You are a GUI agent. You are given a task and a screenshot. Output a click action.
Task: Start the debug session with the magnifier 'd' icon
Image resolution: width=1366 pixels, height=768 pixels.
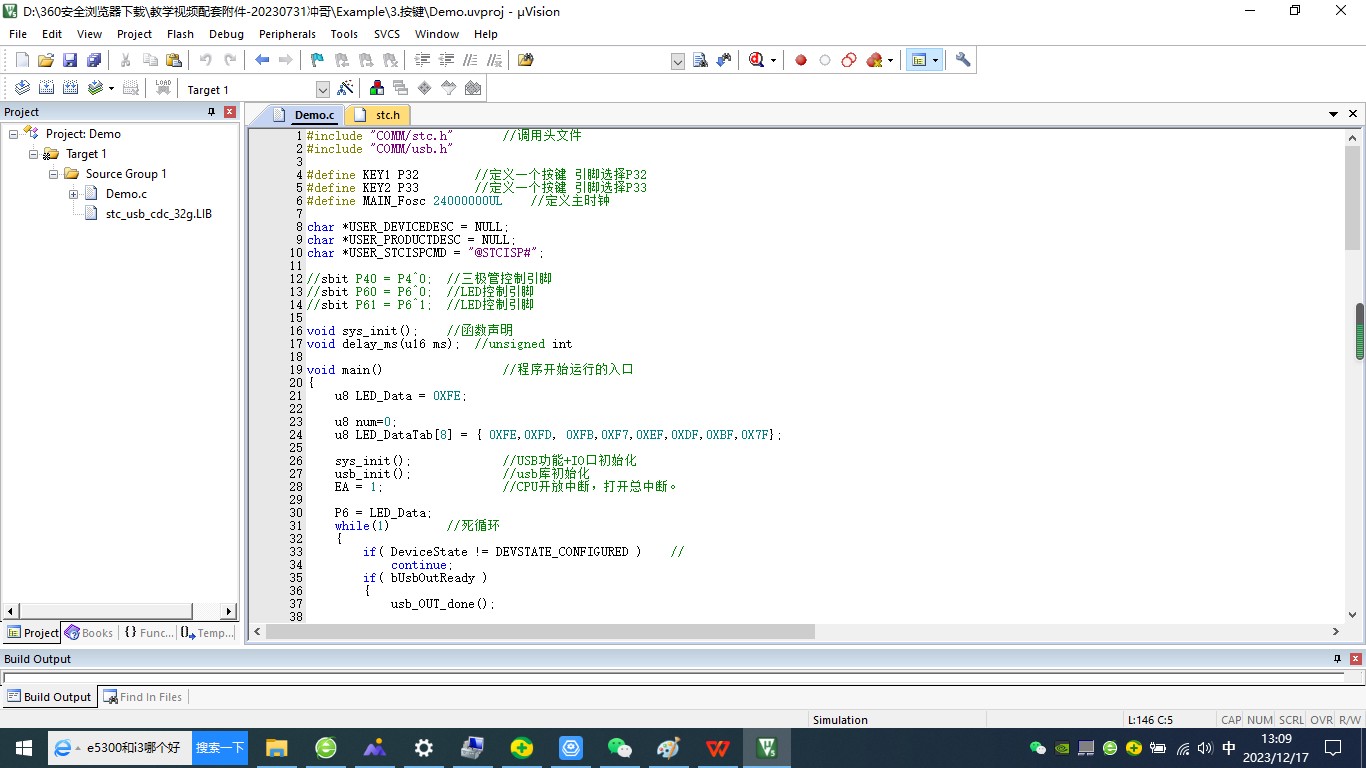(757, 60)
